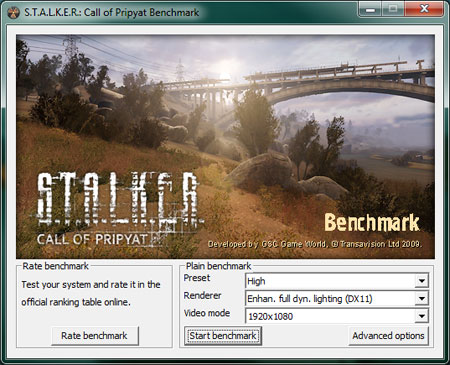Start the plain benchmark
The height and width of the screenshot is (365, 450).
(223, 336)
